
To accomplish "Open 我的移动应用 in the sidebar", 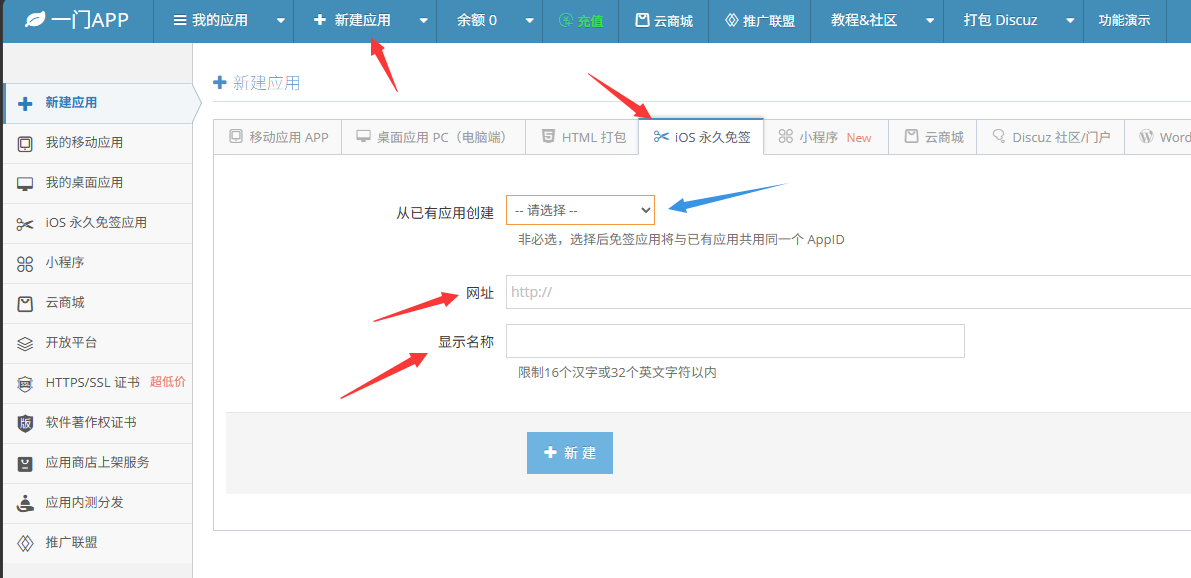I will tap(96, 143).
